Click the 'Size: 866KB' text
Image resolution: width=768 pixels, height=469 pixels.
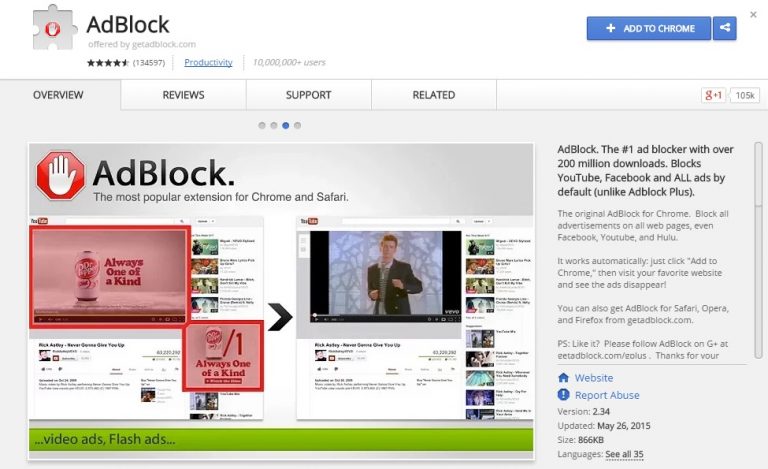click(x=580, y=440)
